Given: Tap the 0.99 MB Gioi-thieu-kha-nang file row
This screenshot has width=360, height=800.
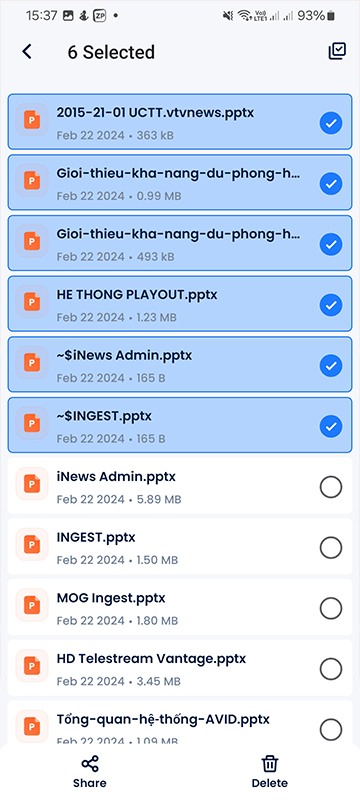Looking at the screenshot, I should 180,182.
